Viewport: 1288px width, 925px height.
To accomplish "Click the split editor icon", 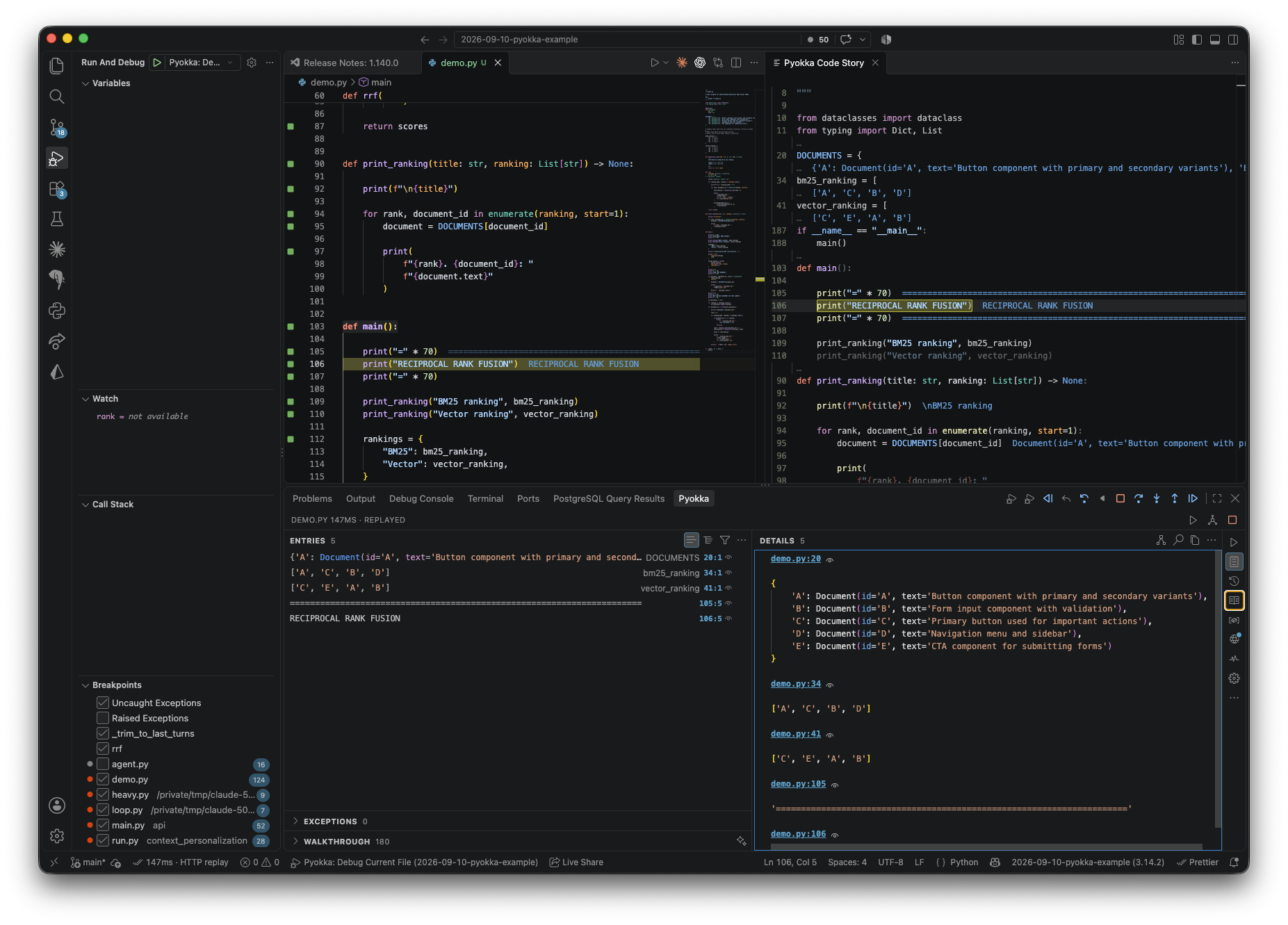I will point(736,63).
